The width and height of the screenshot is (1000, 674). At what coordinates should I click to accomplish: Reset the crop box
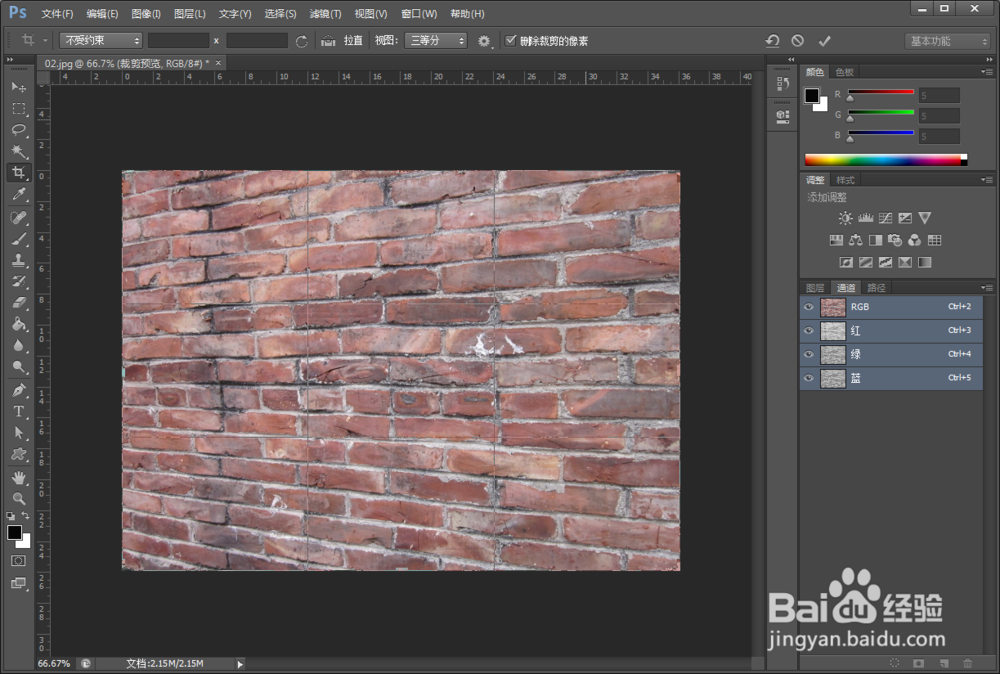[x=772, y=41]
